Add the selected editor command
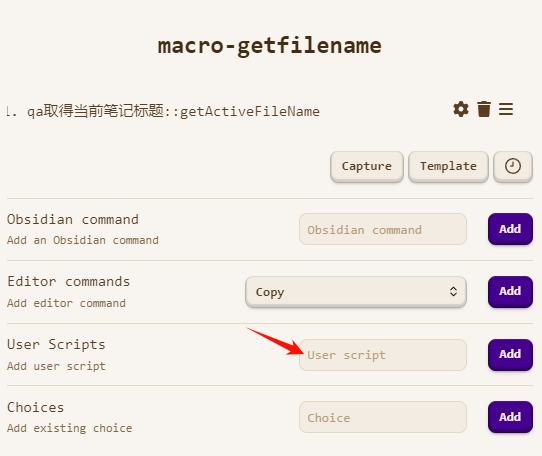 coord(510,291)
